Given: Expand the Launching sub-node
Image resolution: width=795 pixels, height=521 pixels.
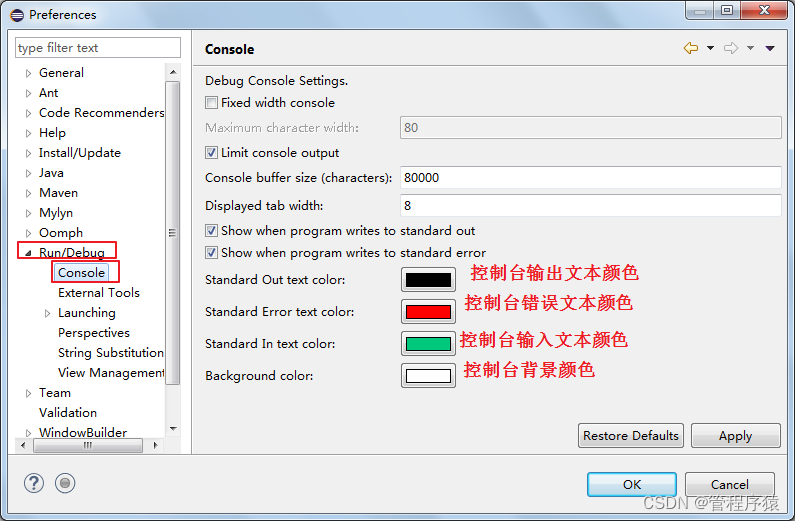Looking at the screenshot, I should click(x=47, y=313).
